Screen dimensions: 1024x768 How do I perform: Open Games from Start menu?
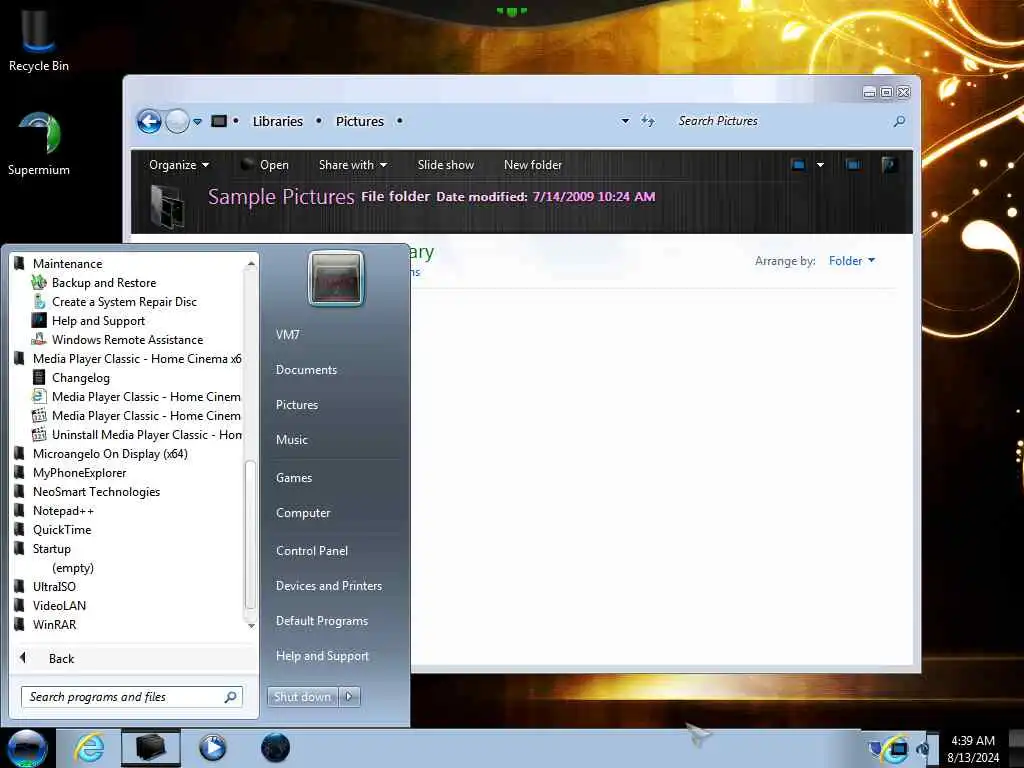coord(294,478)
